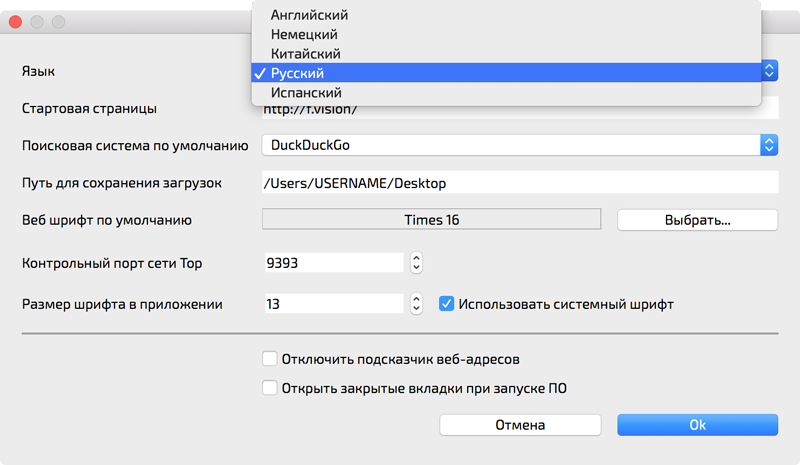This screenshot has height=465, width=800.
Task: Click the downloads path field /Users/USERNAME/Desktop
Action: (518, 183)
